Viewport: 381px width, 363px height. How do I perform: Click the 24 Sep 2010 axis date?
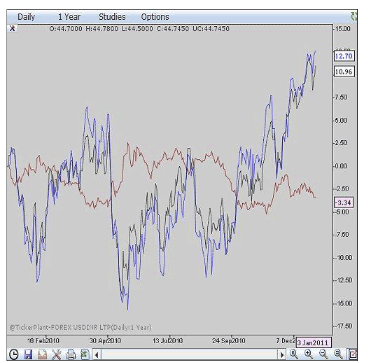click(229, 341)
